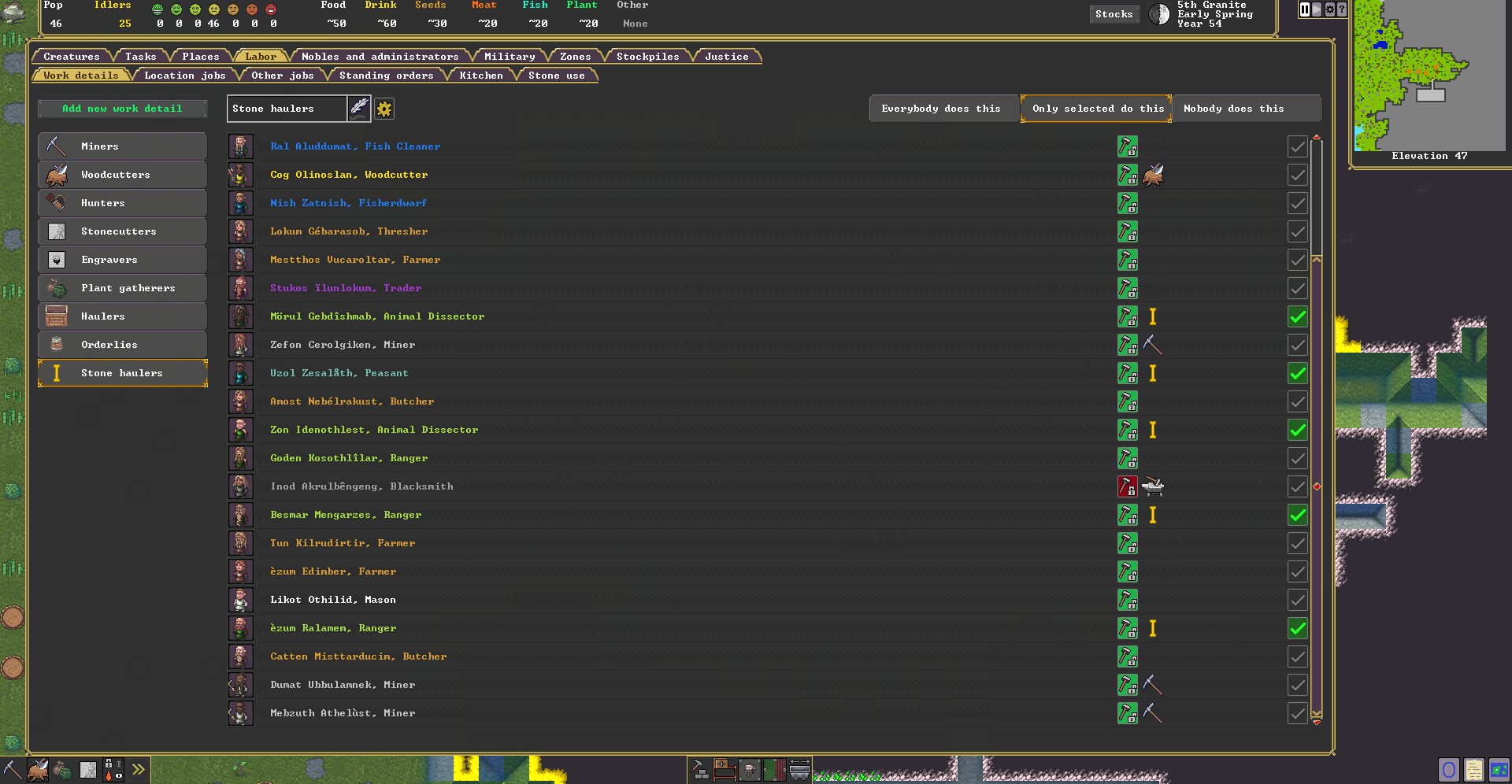Uncheck Mörul Gebdîshmab from stone hauling
Screen dimensions: 1512x784
point(1298,316)
